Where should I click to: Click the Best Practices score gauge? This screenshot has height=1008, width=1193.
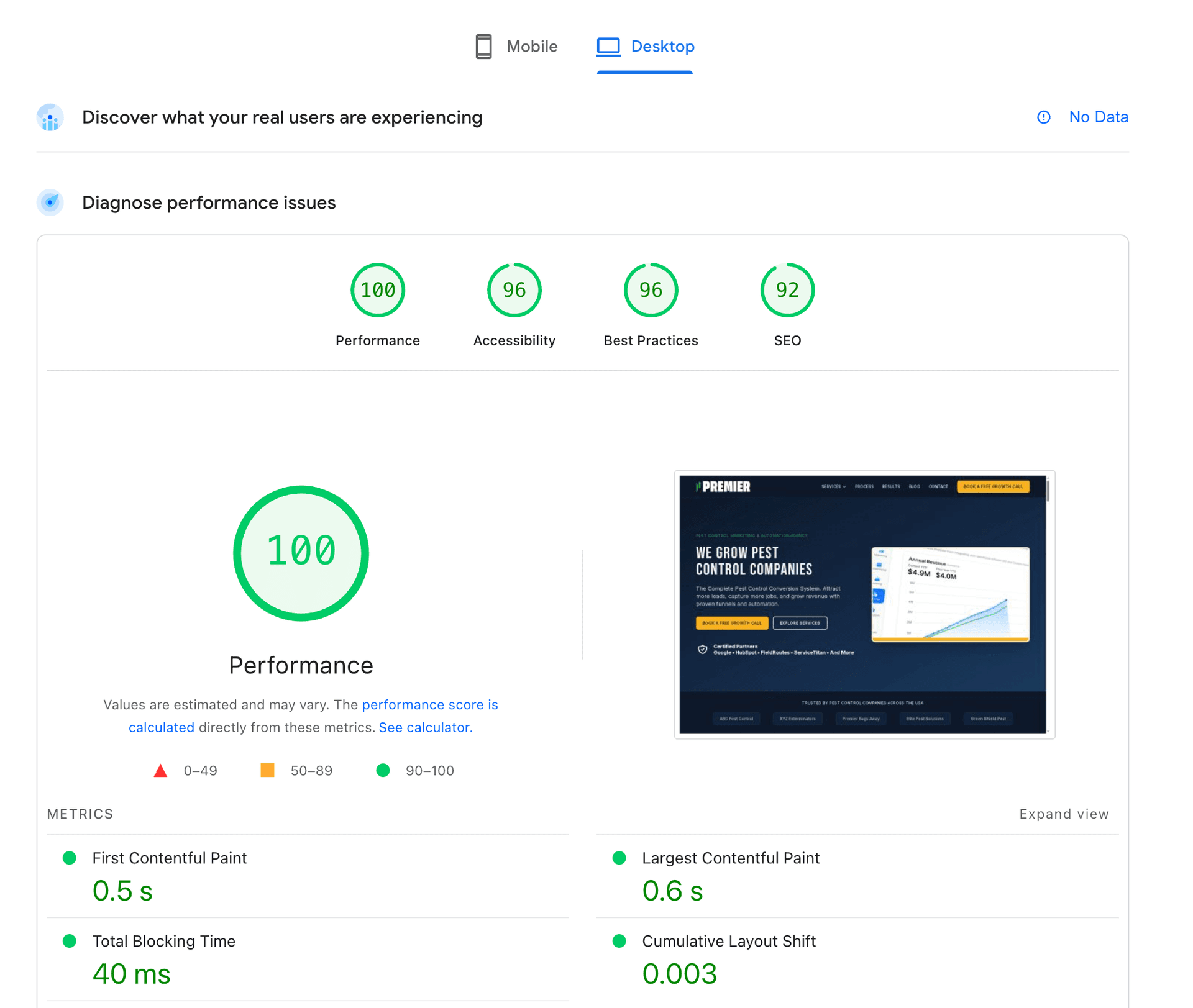tap(650, 289)
